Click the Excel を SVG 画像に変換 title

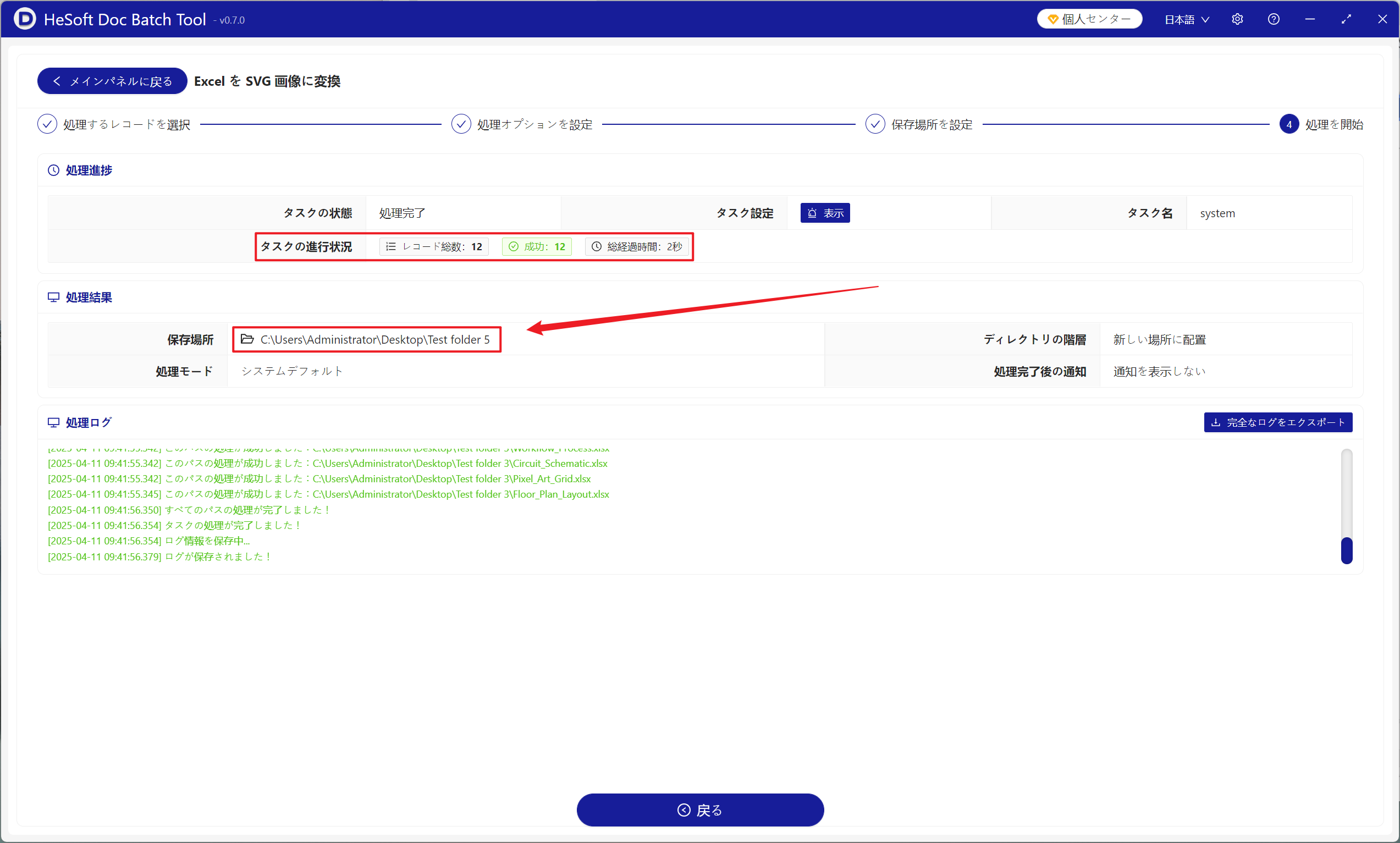267,81
